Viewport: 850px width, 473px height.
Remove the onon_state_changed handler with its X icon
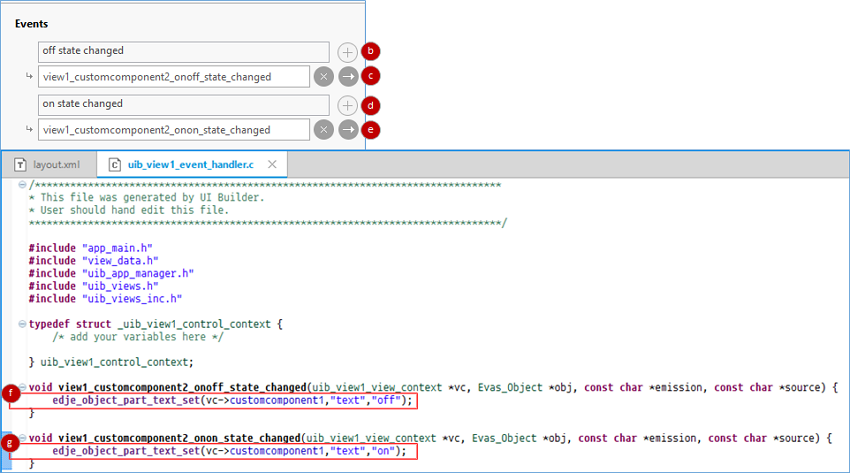(x=323, y=129)
